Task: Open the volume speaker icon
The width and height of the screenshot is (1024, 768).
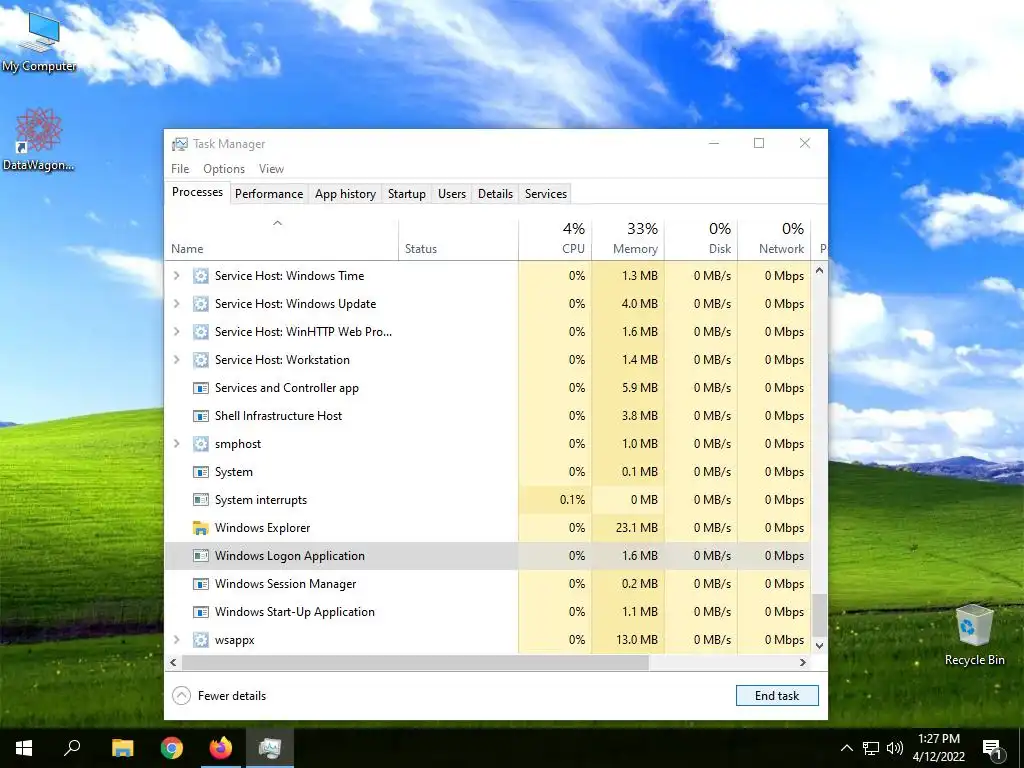Action: coord(895,748)
